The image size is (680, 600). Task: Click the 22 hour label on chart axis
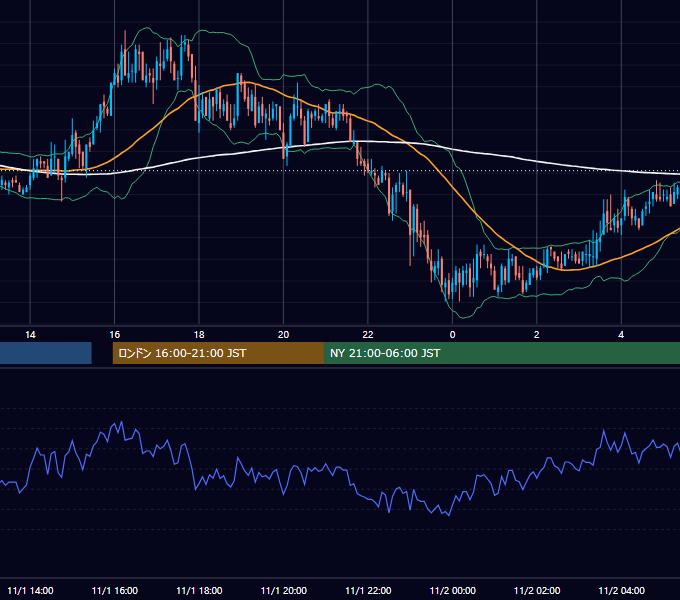pos(368,335)
